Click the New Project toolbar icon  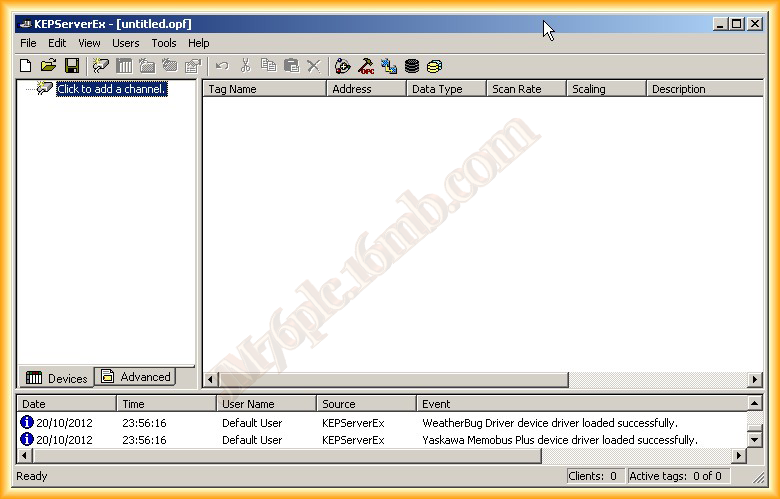(26, 66)
